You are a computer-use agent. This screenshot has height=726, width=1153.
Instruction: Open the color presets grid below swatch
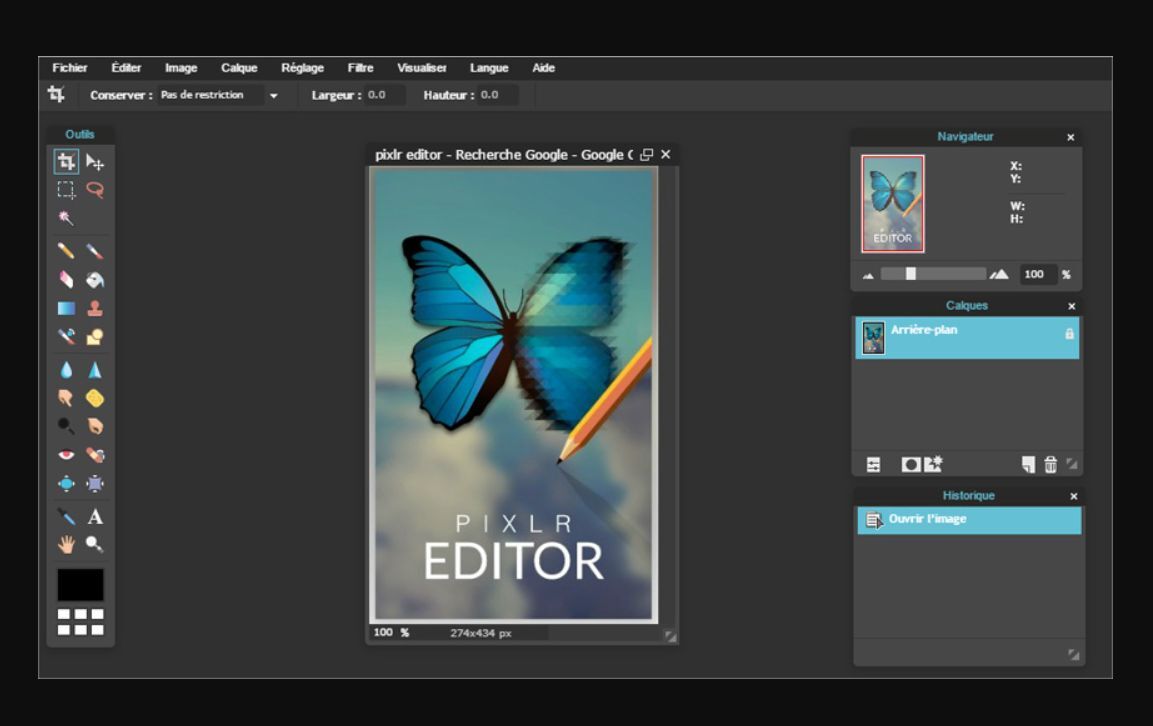coord(80,622)
